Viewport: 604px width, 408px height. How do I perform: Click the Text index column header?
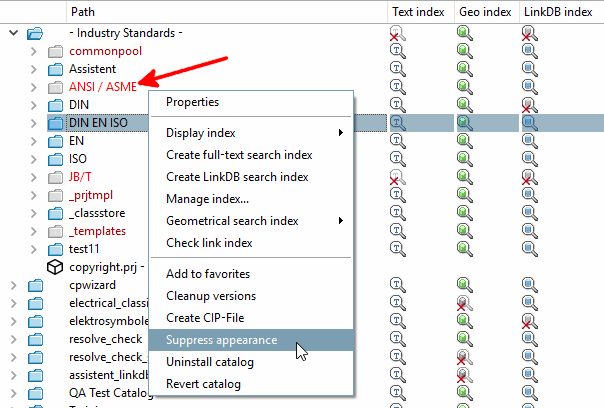pyautogui.click(x=418, y=11)
